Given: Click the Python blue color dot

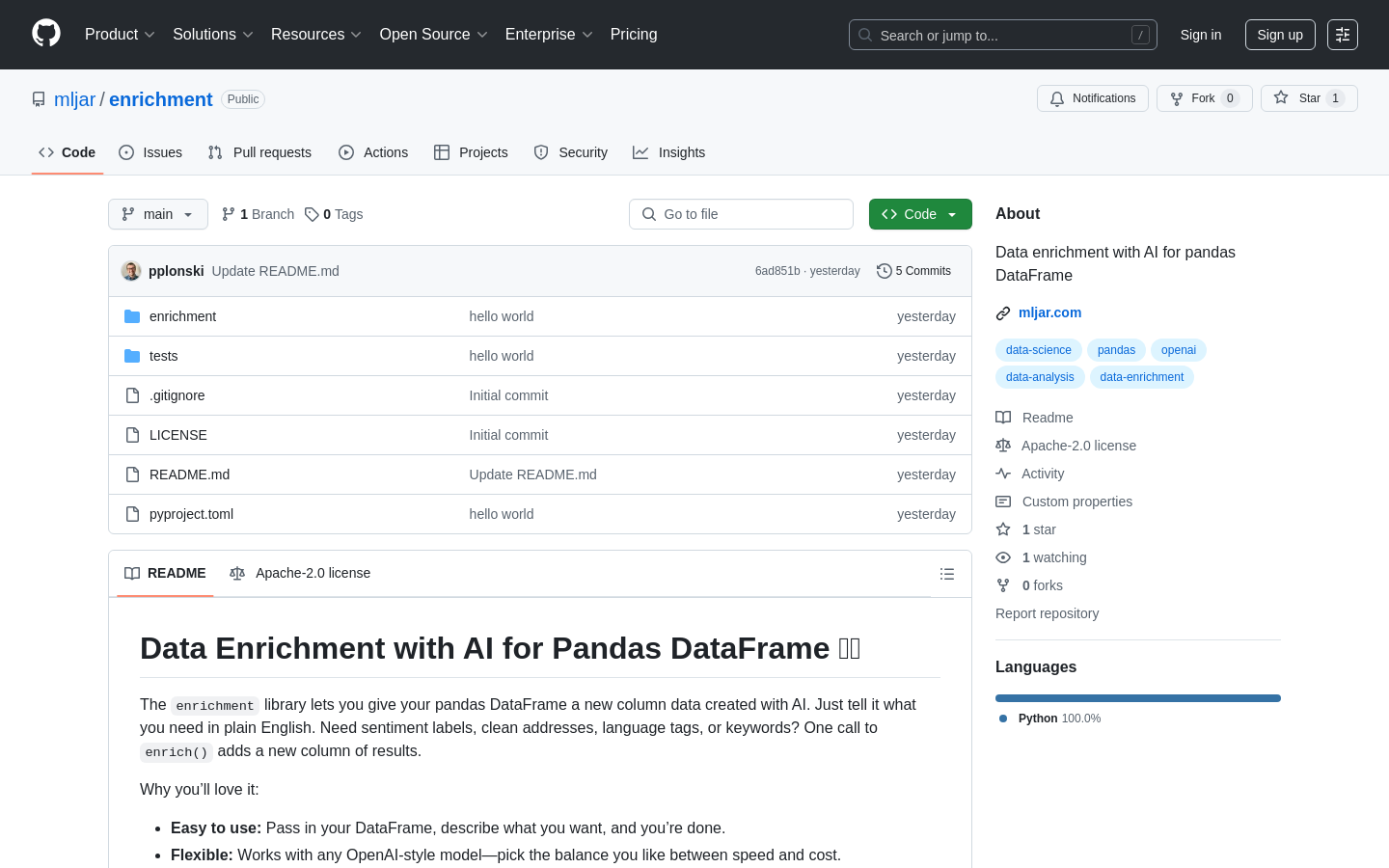Looking at the screenshot, I should pos(1003,719).
